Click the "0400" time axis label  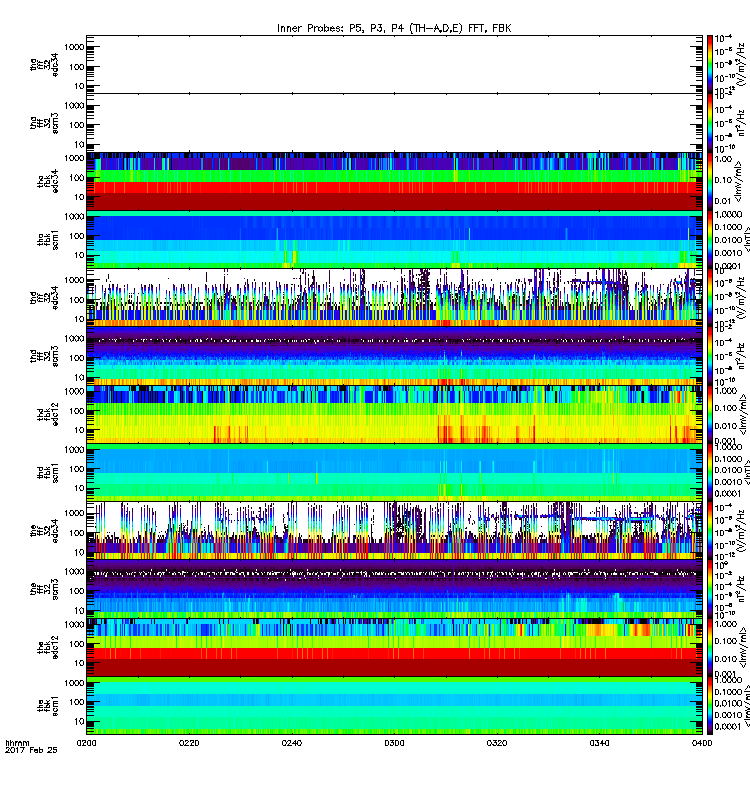click(702, 743)
